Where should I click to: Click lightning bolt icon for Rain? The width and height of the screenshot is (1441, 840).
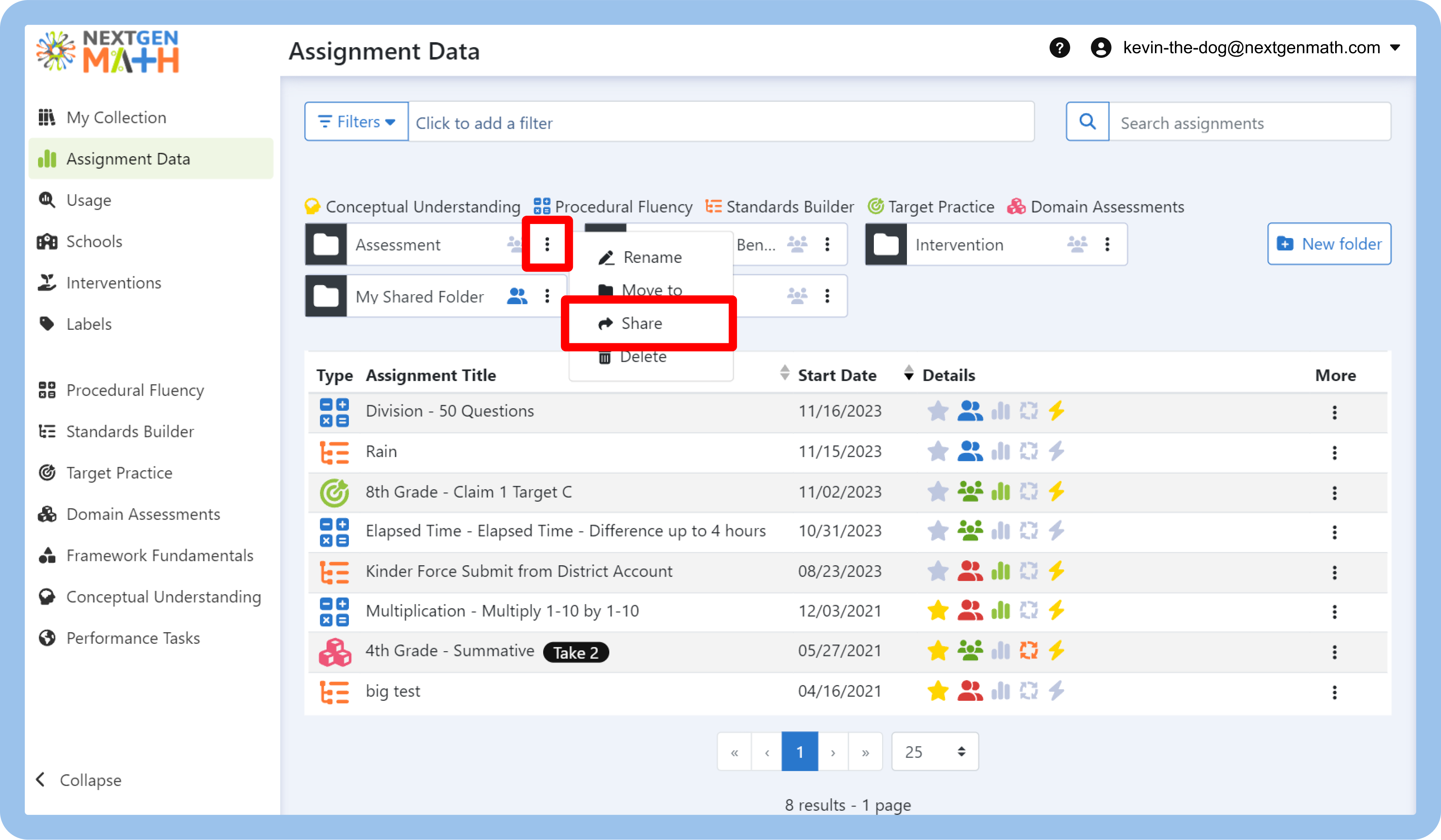coord(1056,452)
